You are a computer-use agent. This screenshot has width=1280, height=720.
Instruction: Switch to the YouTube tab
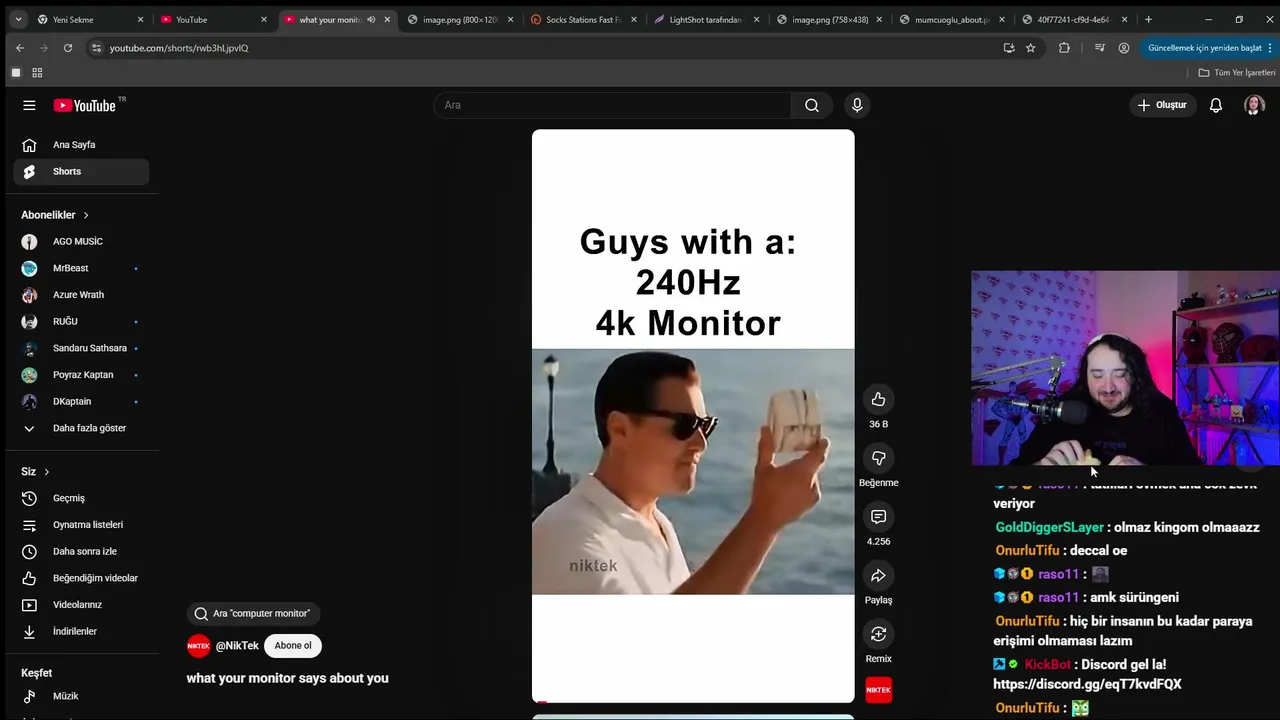212,19
